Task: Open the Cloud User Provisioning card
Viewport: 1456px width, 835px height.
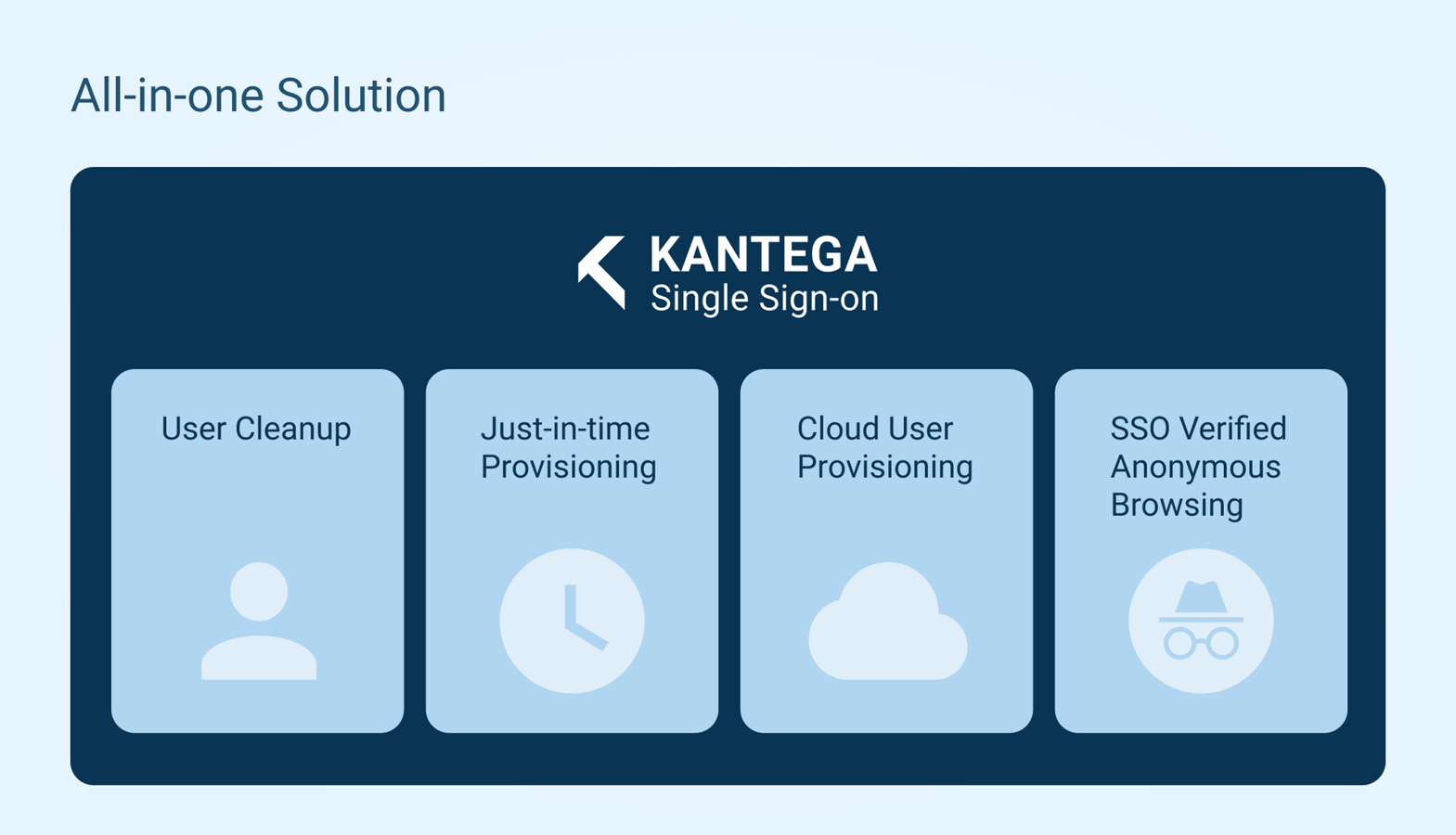Action: (886, 551)
